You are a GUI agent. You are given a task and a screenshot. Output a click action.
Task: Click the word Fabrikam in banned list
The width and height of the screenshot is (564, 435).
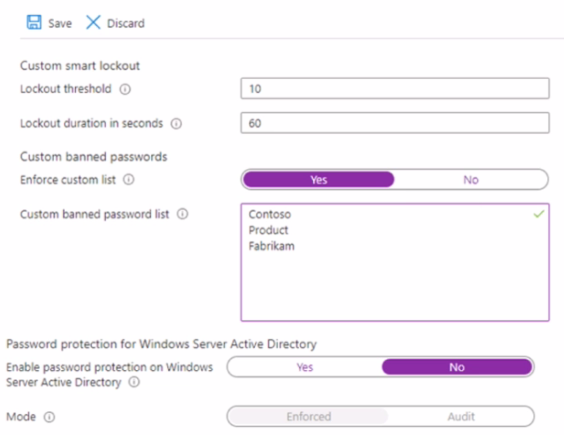click(272, 246)
